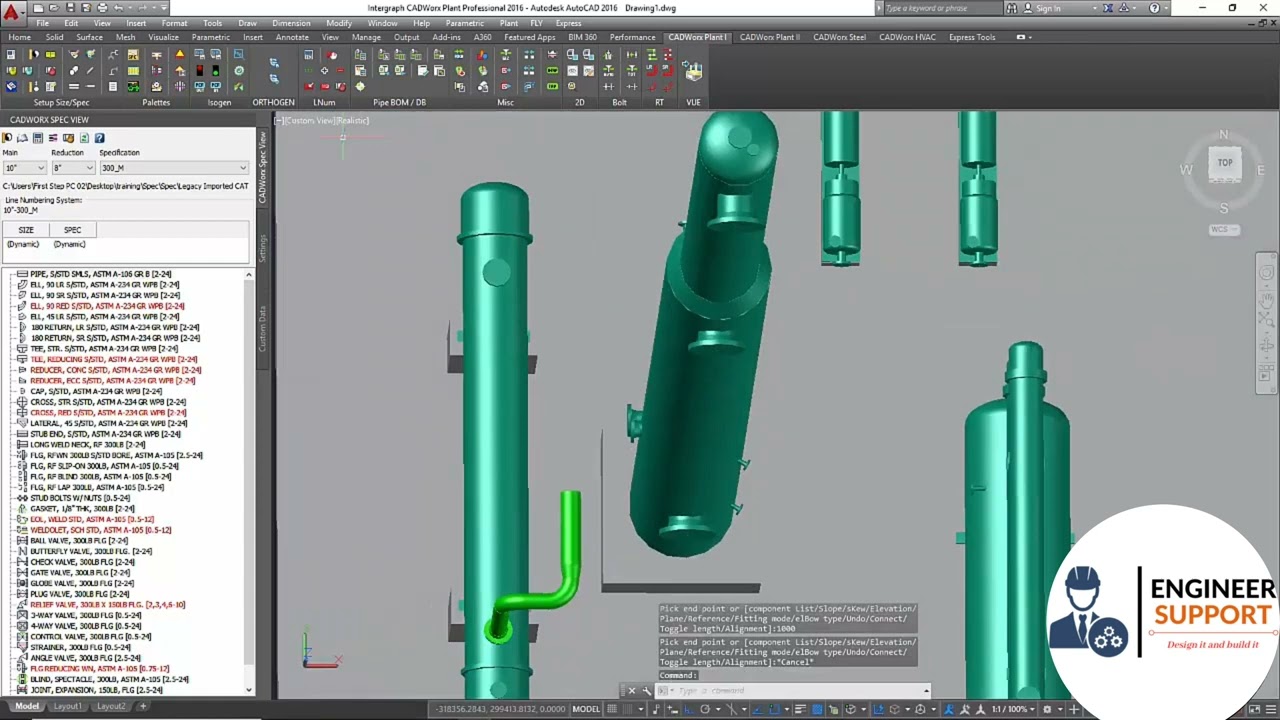
Task: Open the Layout1 tab
Action: point(67,706)
